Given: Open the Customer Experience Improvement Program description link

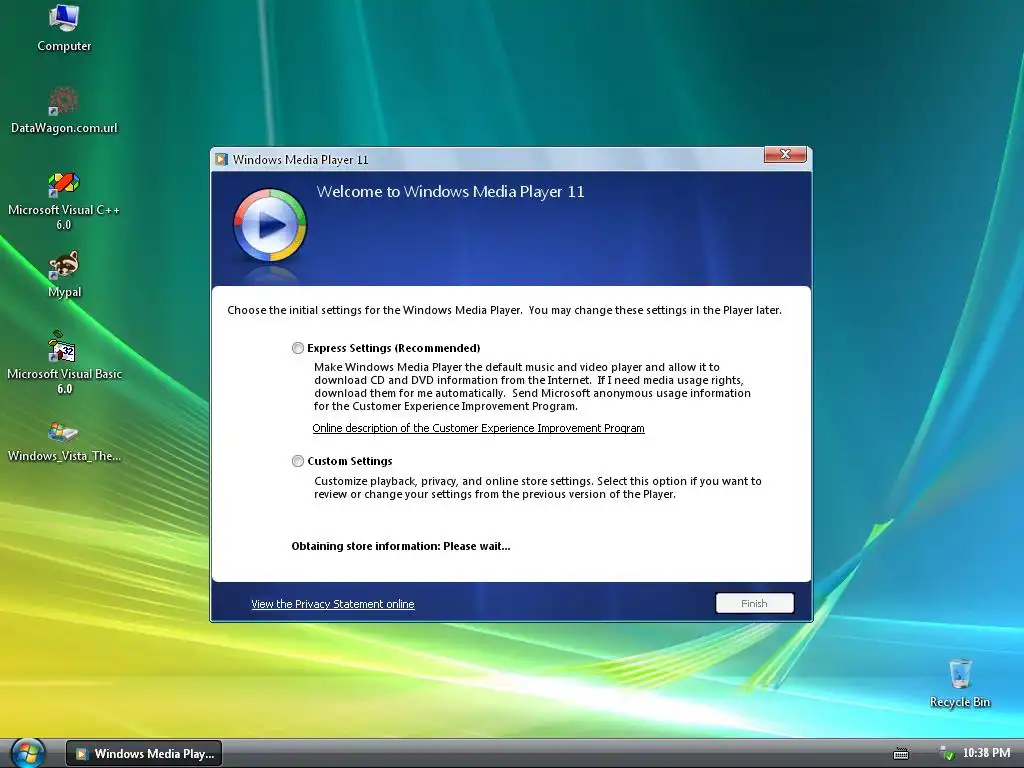Looking at the screenshot, I should [478, 428].
